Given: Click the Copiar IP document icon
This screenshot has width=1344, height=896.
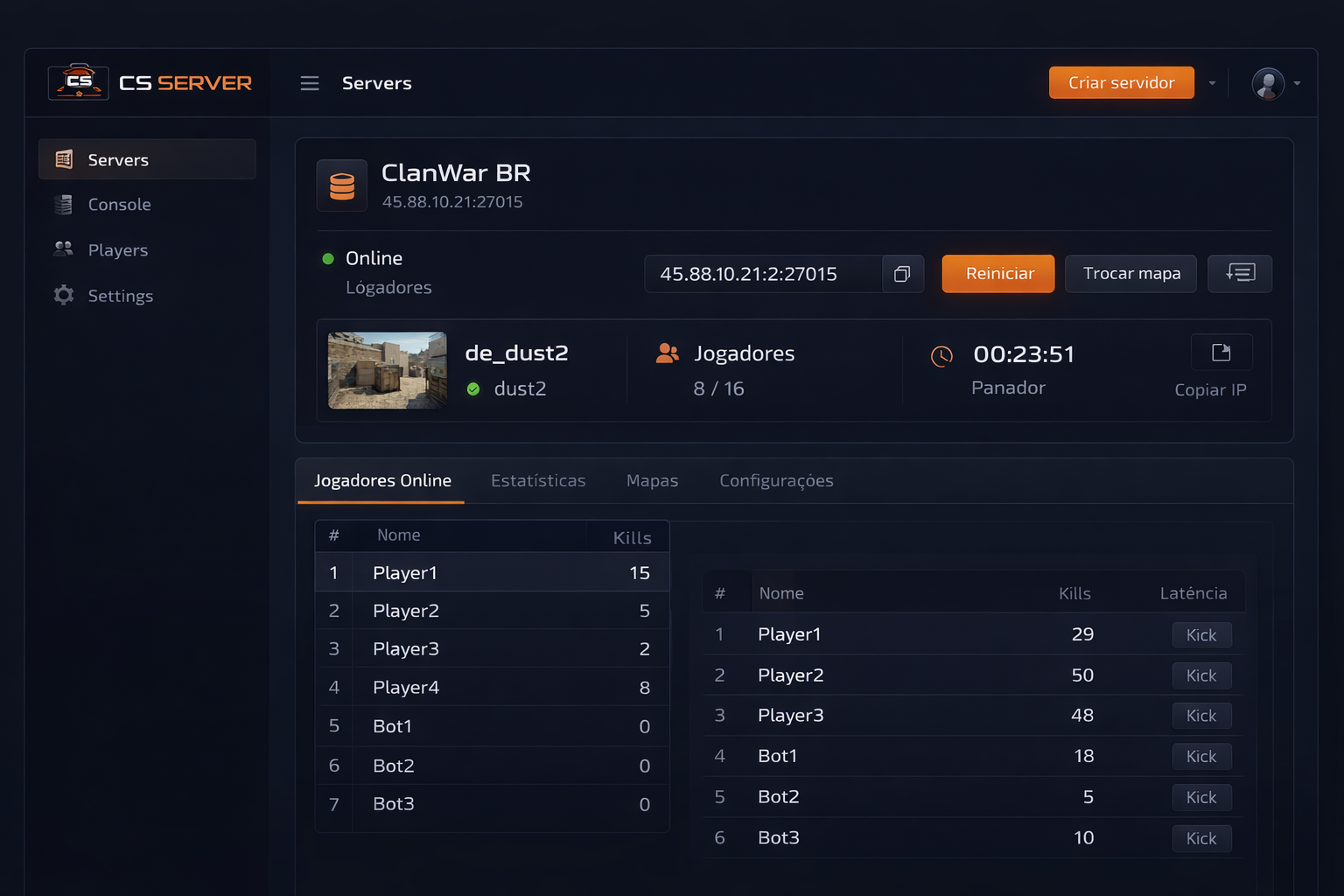Looking at the screenshot, I should (1221, 352).
